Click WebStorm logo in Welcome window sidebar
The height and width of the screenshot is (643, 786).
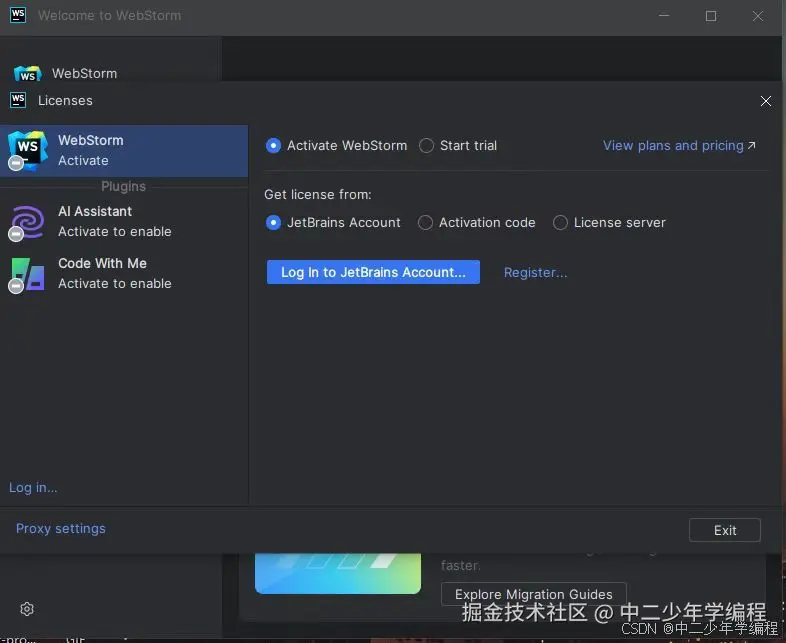[28, 74]
